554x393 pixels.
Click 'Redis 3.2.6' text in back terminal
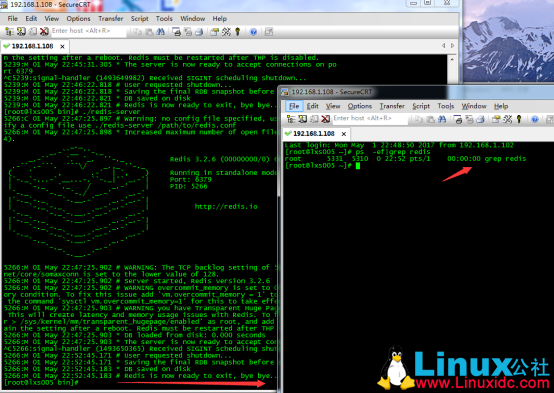(x=193, y=159)
